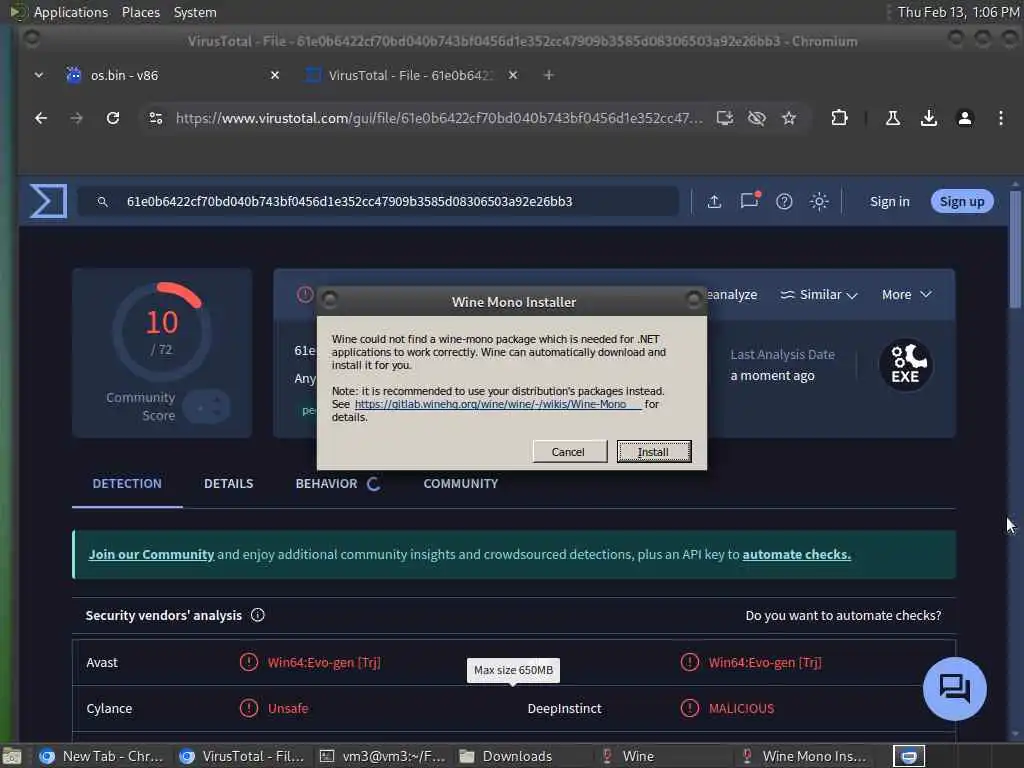The height and width of the screenshot is (768, 1024).
Task: Click the Reanalyze button
Action: [x=732, y=295]
